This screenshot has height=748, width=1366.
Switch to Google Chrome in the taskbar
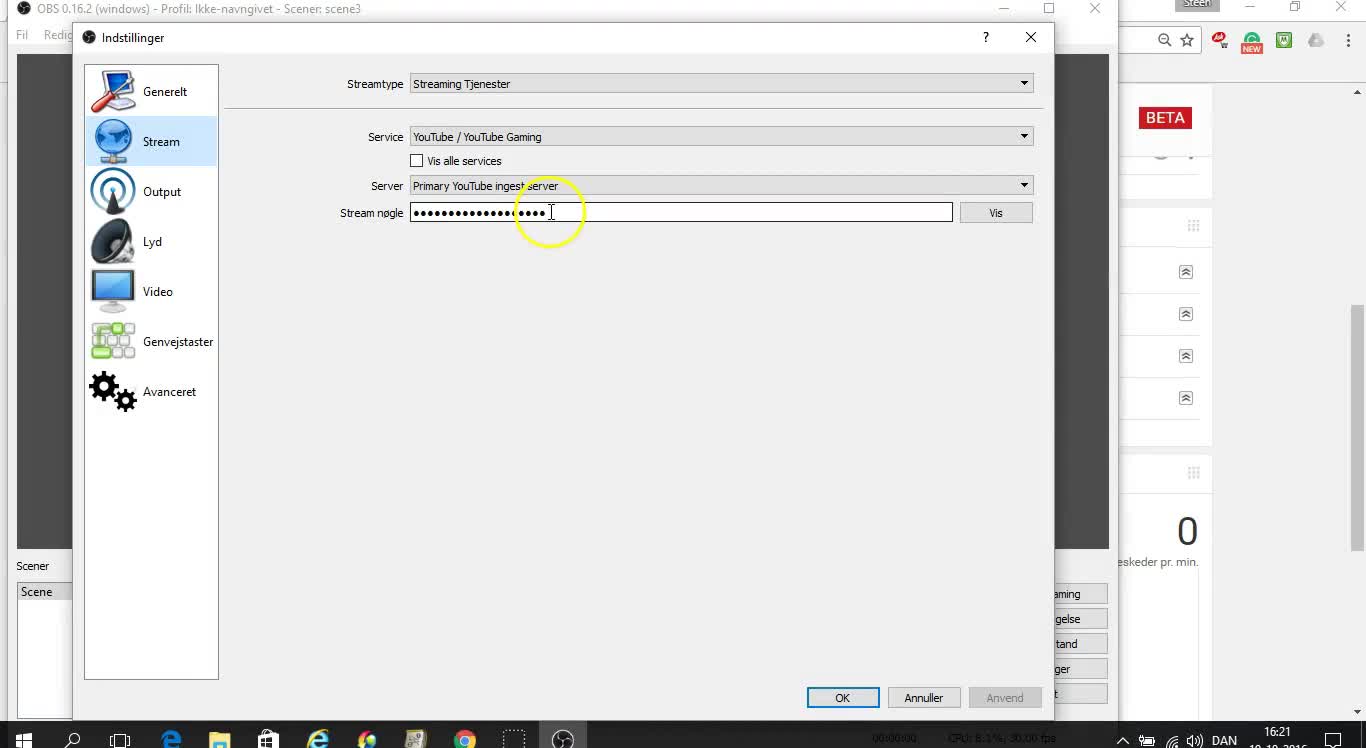pos(465,740)
